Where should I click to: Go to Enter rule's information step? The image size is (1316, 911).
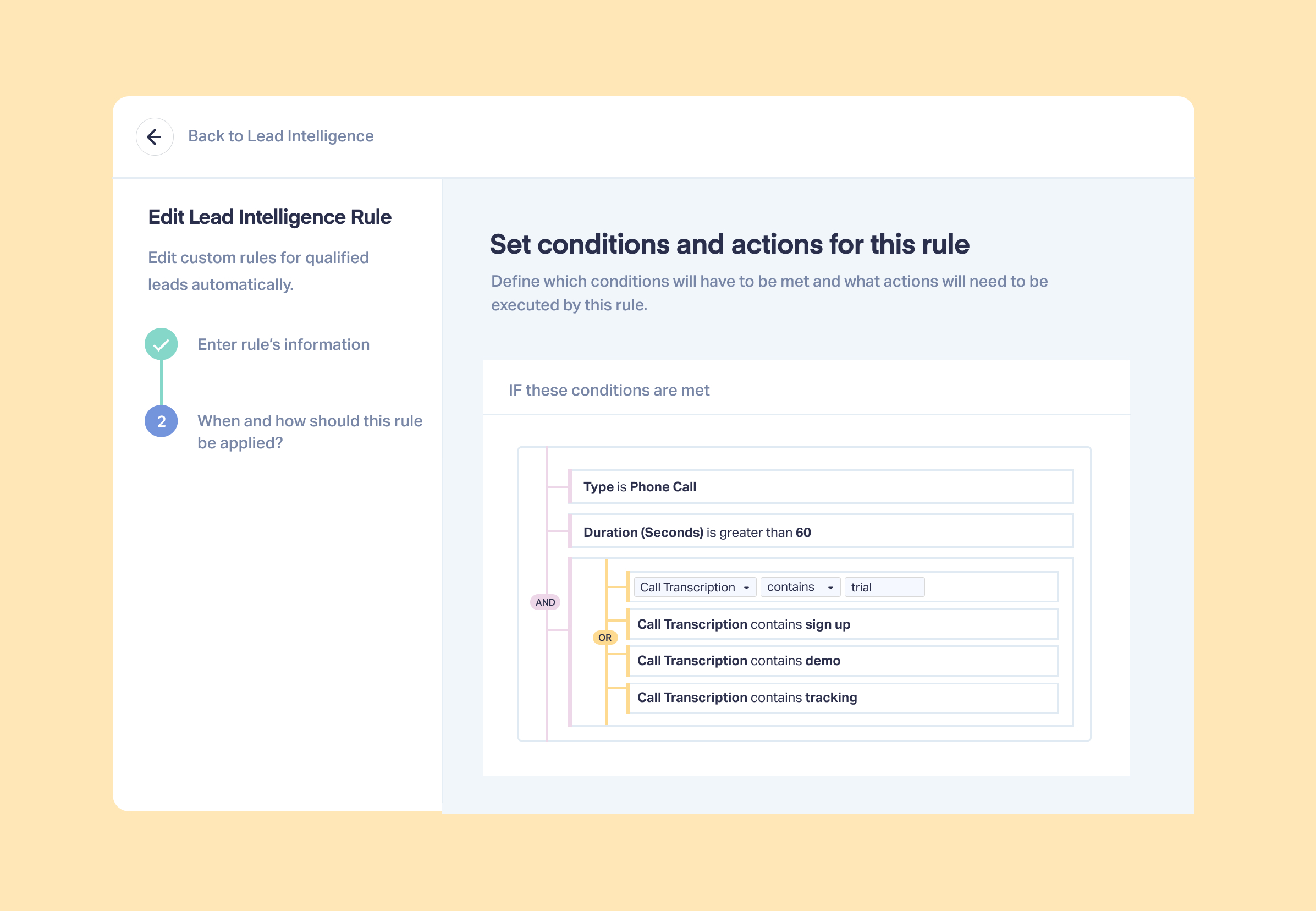pyautogui.click(x=284, y=345)
